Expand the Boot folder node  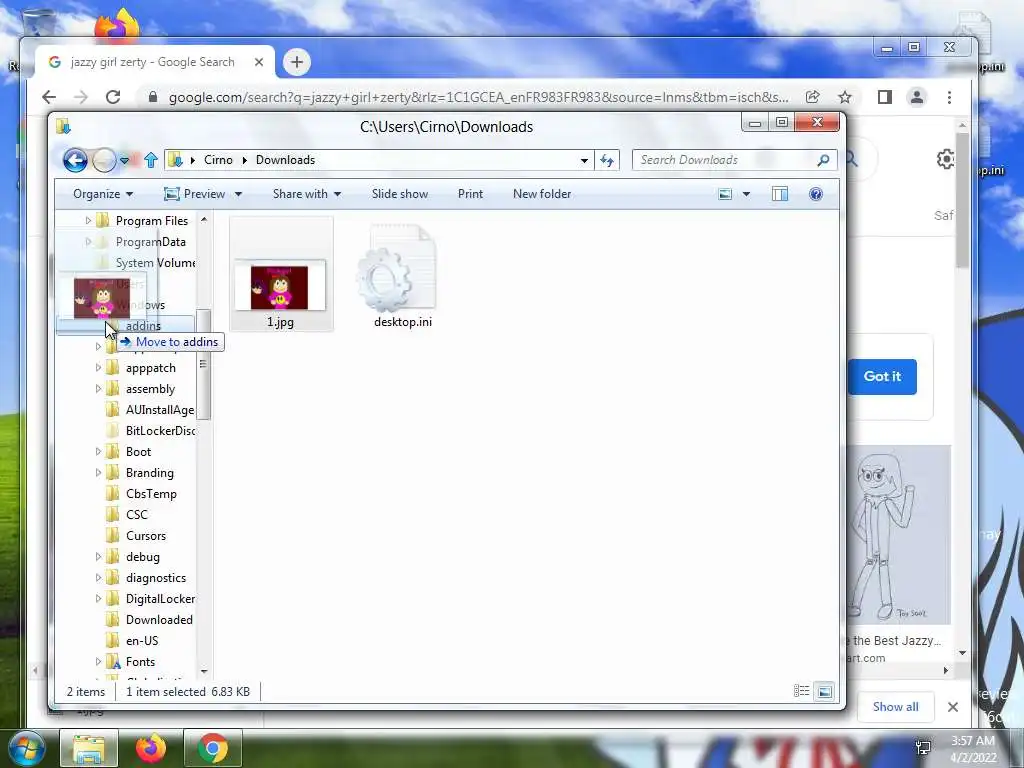[99, 451]
